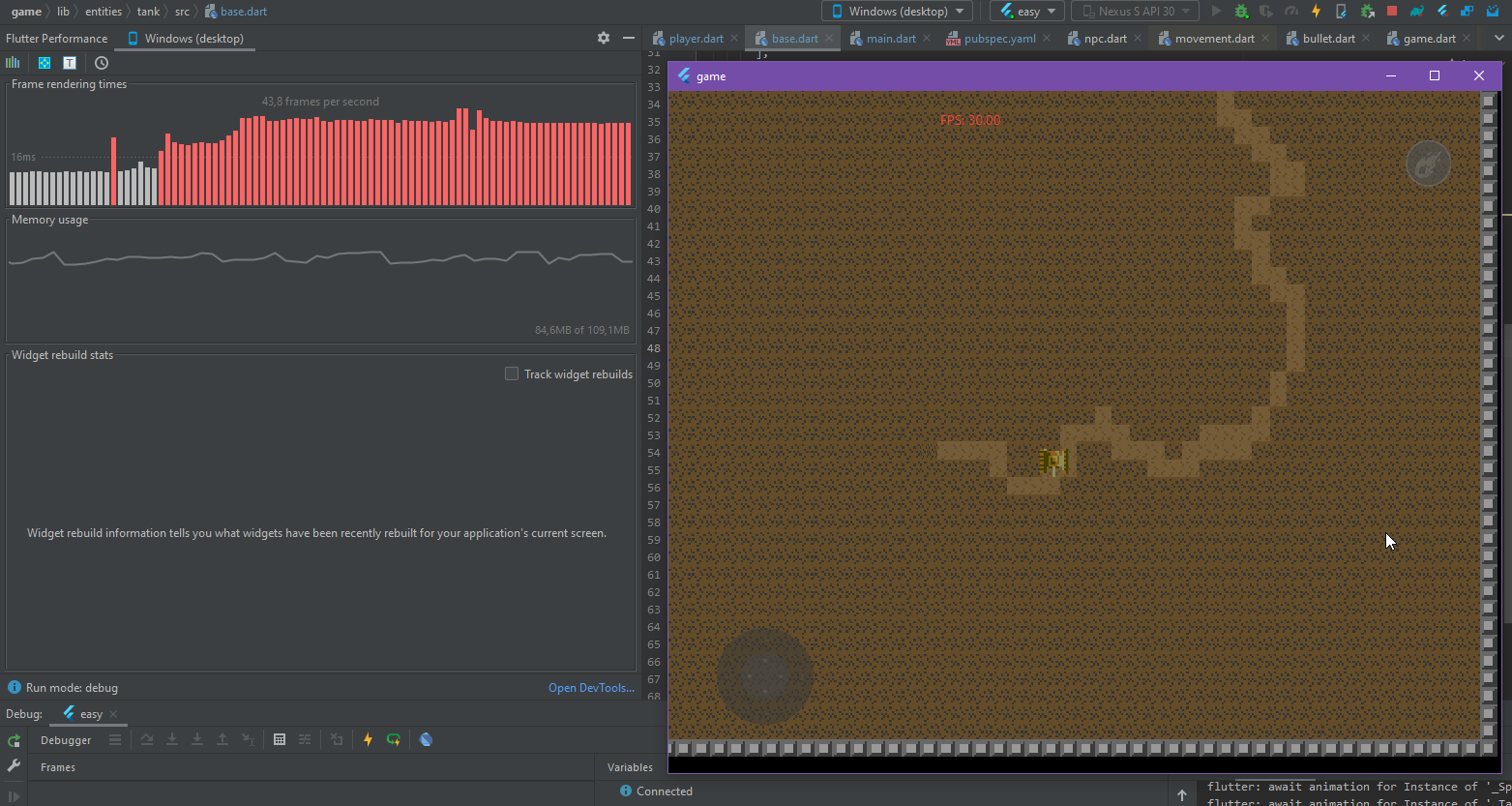Click the Dart DevTools icon in debugger toolbar

click(426, 740)
